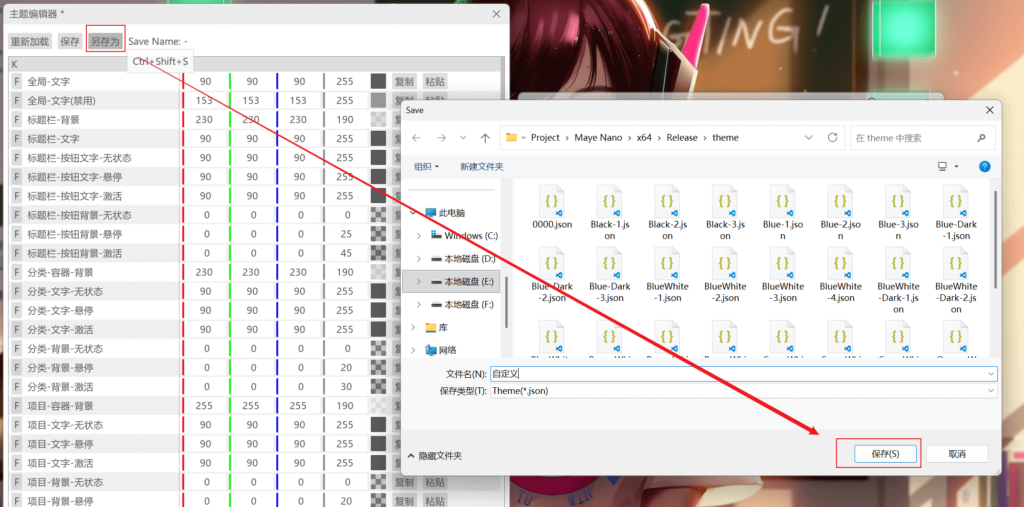This screenshot has width=1024, height=507.
Task: Expand the Windows (C:) drive node
Action: point(418,235)
